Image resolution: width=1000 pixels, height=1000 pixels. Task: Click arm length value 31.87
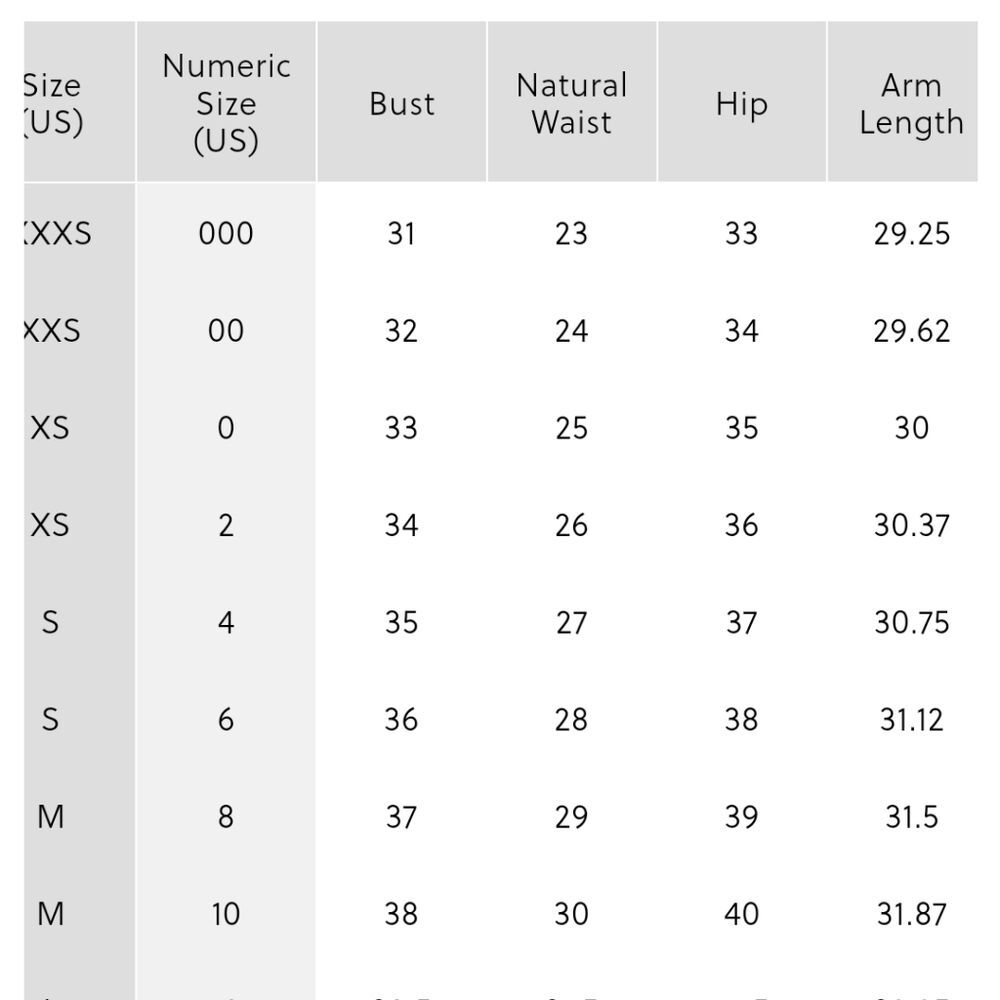pyautogui.click(x=911, y=914)
